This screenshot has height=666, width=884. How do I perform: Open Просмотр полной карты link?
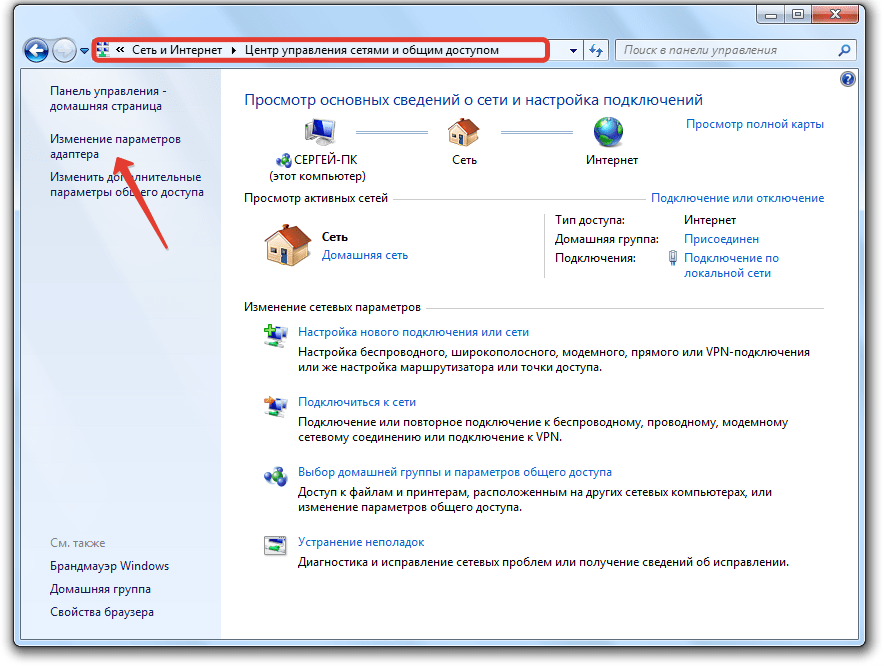tap(754, 124)
